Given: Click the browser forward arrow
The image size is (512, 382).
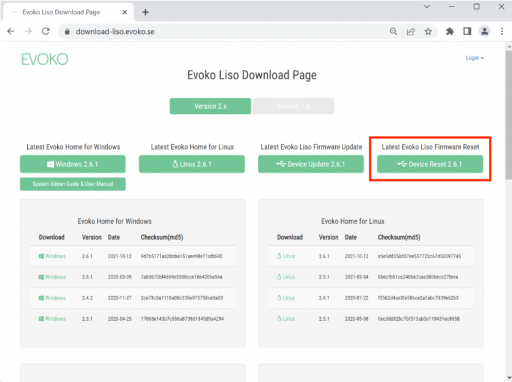Looking at the screenshot, I should pos(28,31).
